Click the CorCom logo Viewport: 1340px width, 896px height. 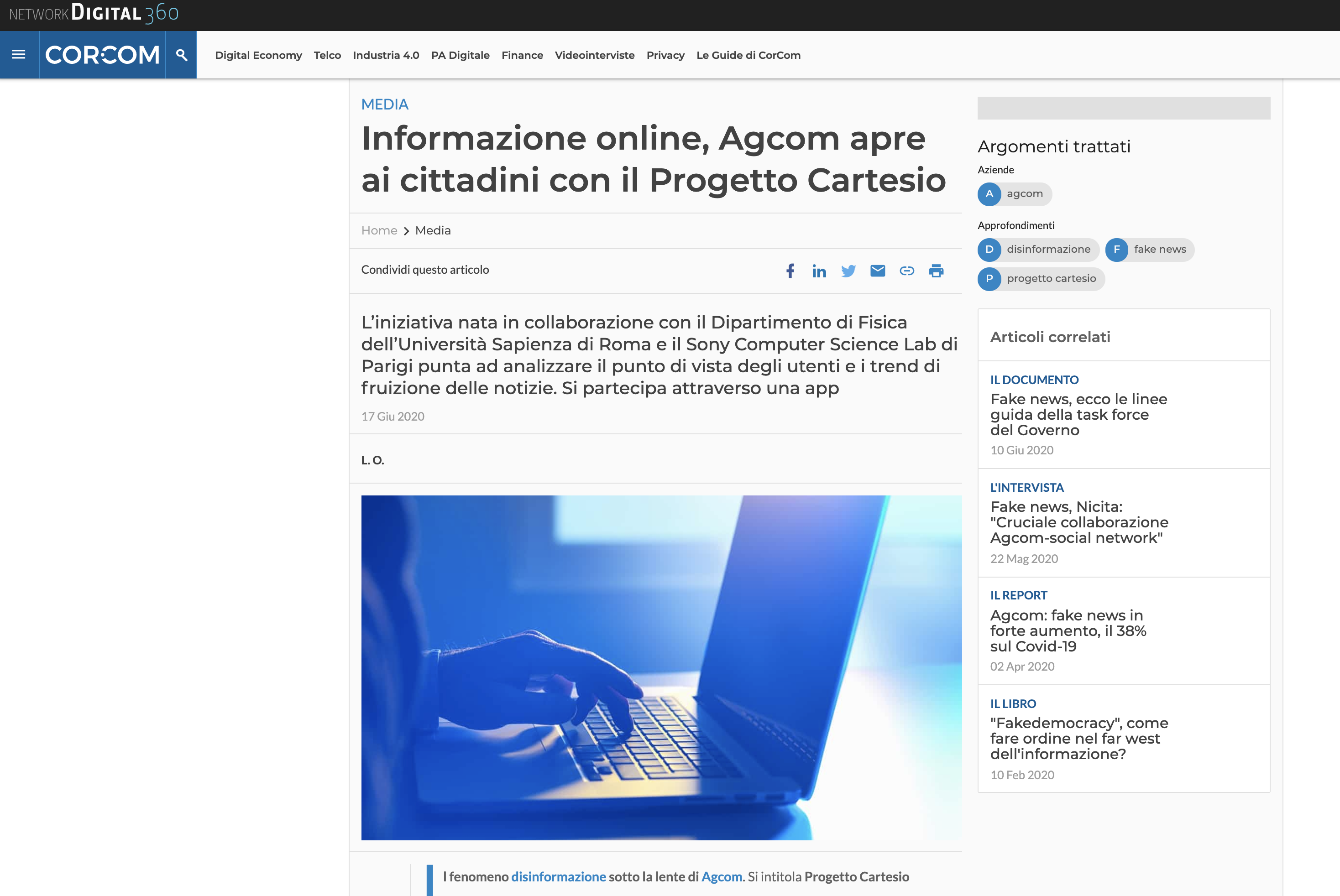coord(102,55)
